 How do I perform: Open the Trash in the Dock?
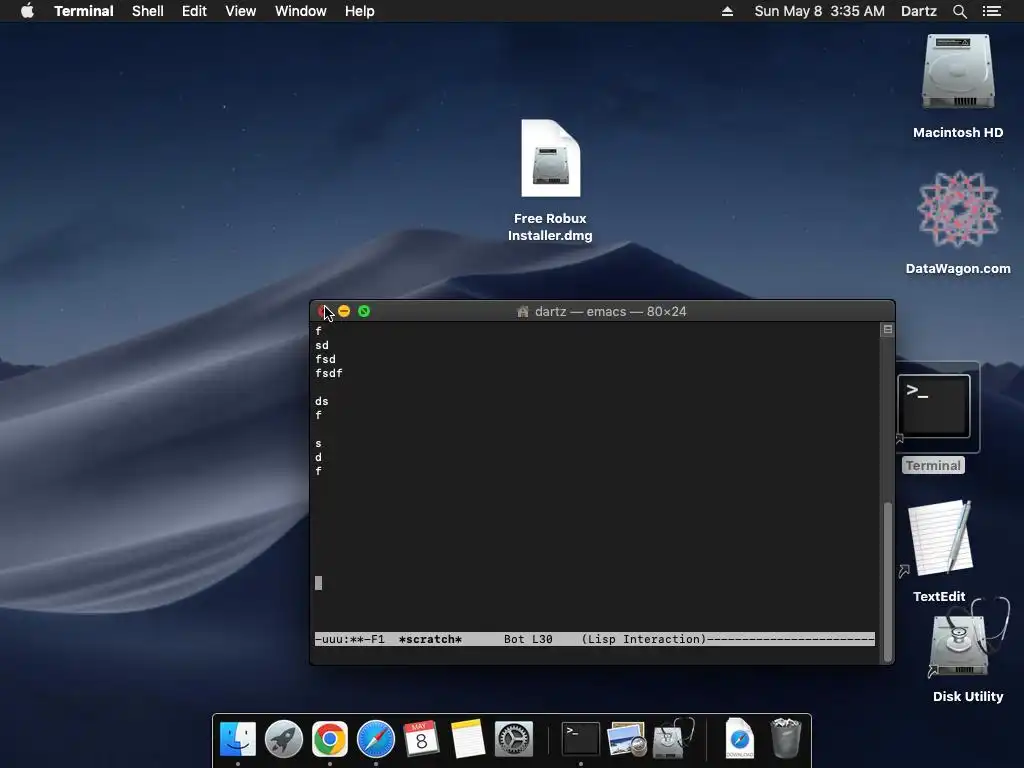point(786,739)
